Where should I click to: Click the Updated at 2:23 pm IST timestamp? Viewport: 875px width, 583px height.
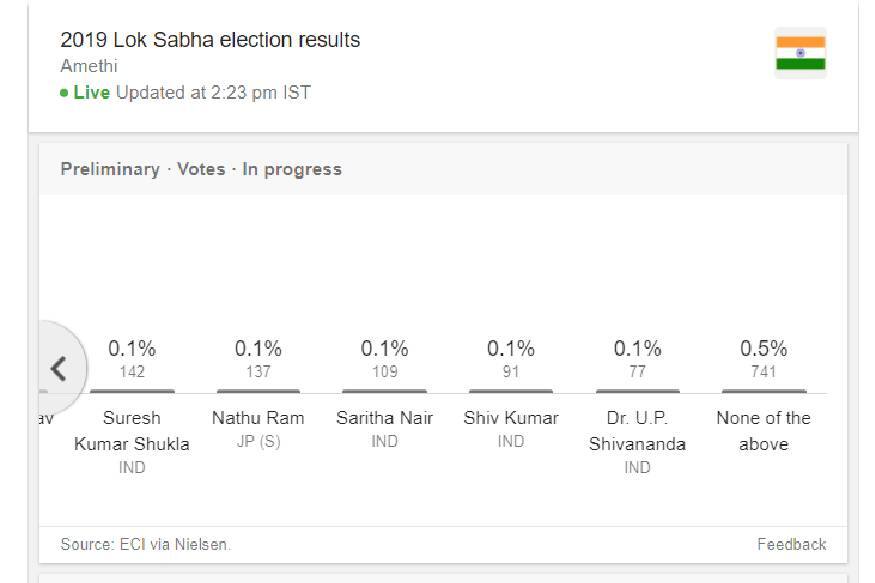point(213,92)
